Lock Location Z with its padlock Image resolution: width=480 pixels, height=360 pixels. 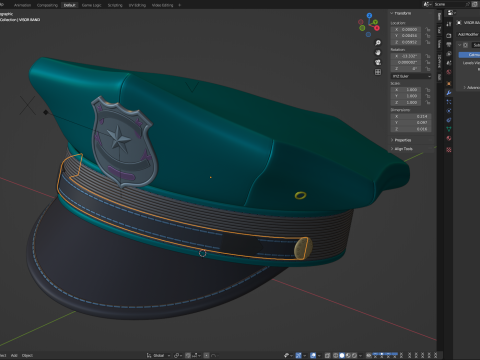click(428, 42)
